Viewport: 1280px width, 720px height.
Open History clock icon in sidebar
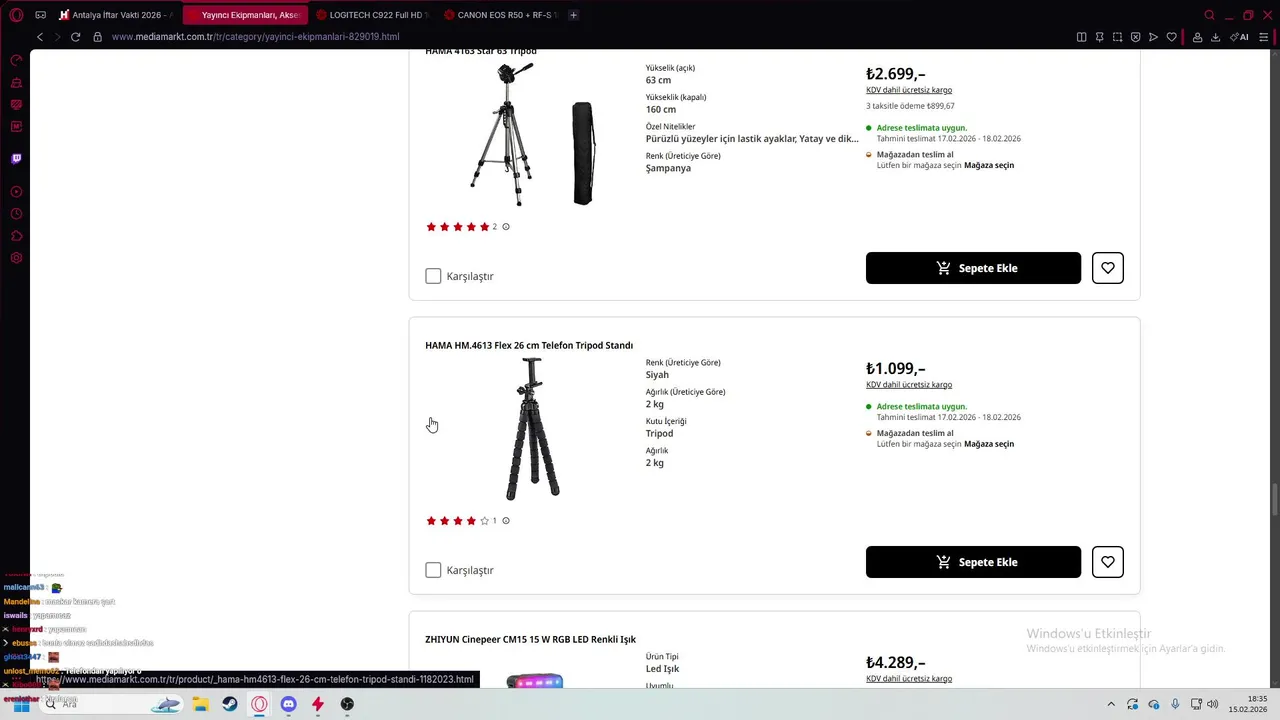point(16,214)
